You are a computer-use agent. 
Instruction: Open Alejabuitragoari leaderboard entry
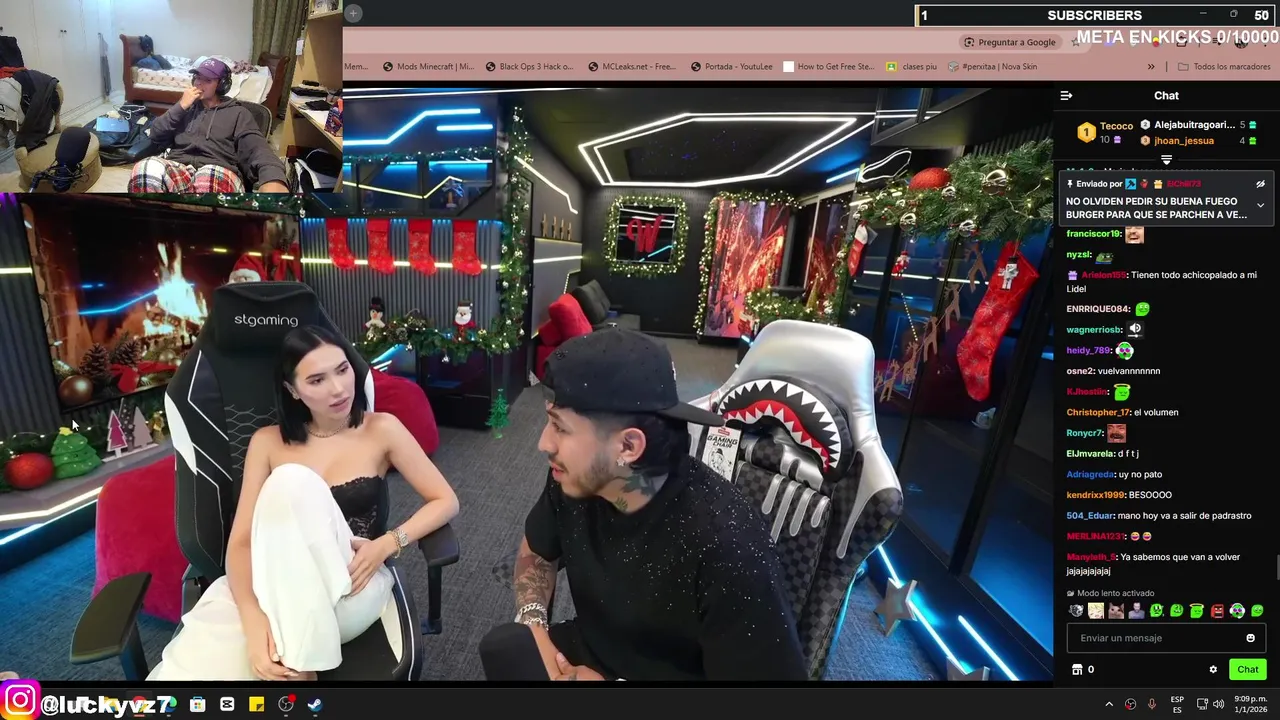point(1198,125)
